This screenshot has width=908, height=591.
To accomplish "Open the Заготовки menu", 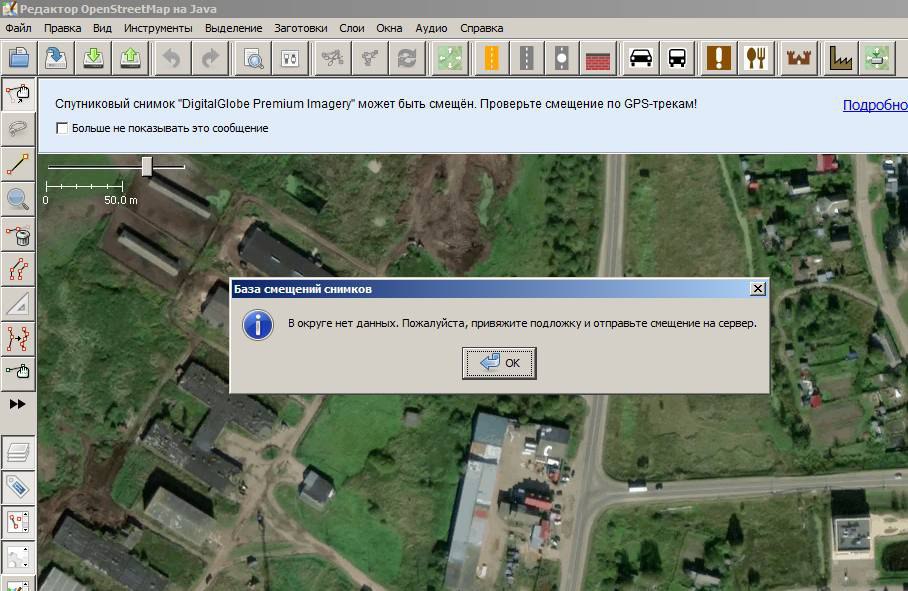I will [x=301, y=28].
